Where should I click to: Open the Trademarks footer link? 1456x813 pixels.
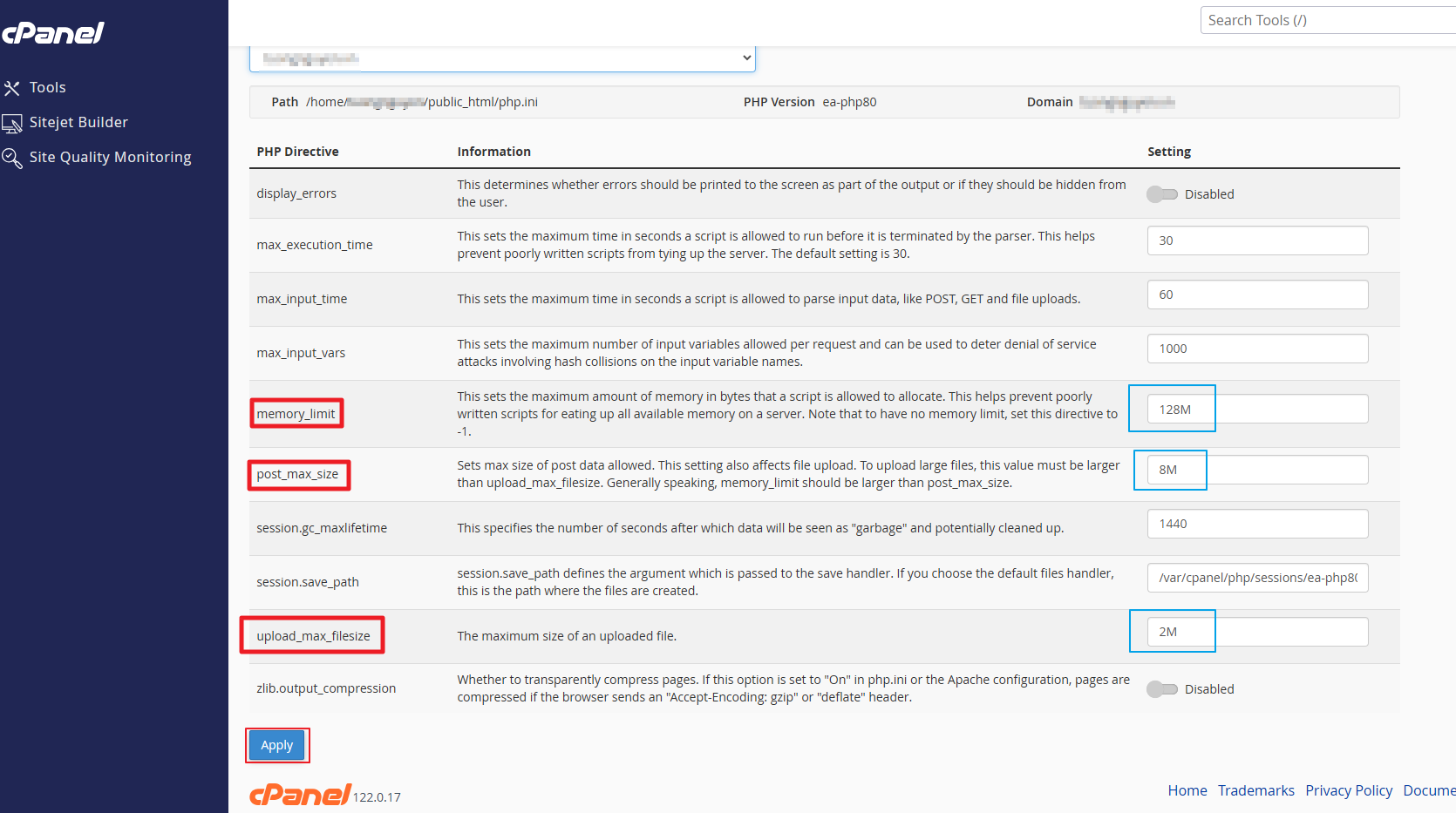tap(1255, 790)
